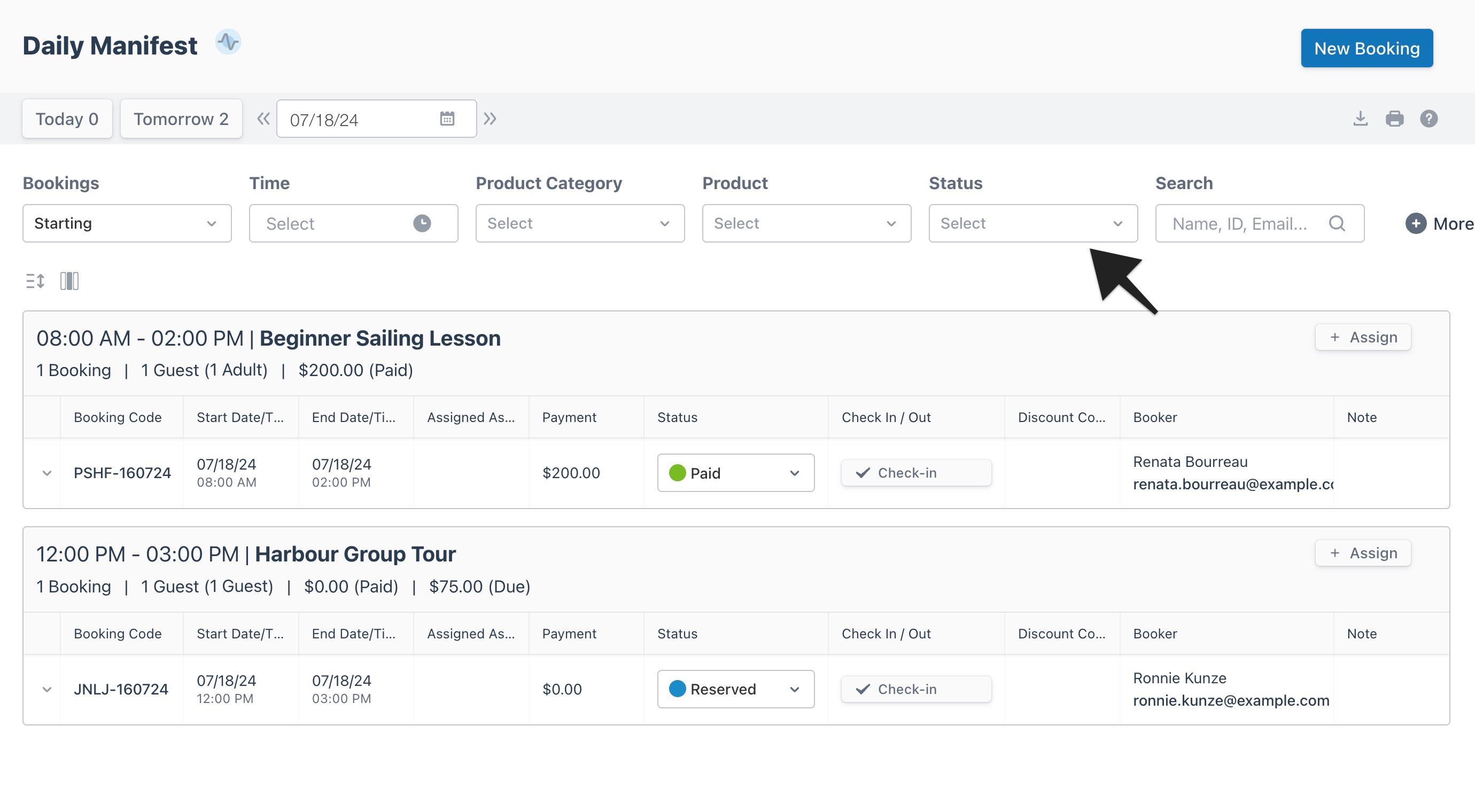This screenshot has width=1475, height=812.
Task: Click renata.bourreau@example email text
Action: [x=1233, y=484]
